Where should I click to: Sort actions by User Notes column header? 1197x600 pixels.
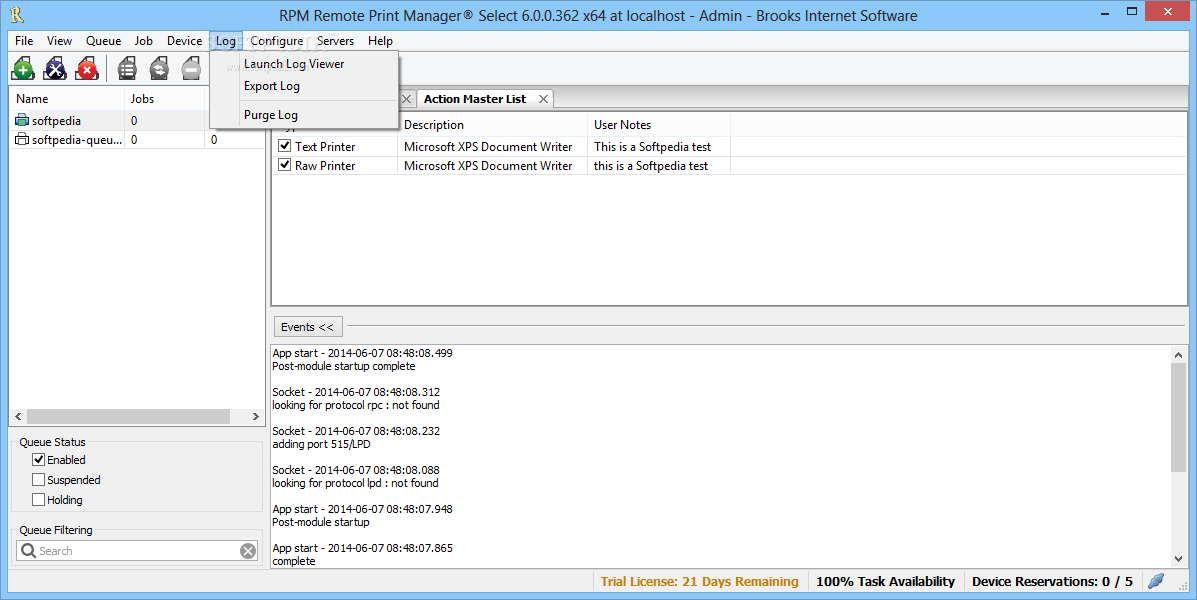click(659, 125)
